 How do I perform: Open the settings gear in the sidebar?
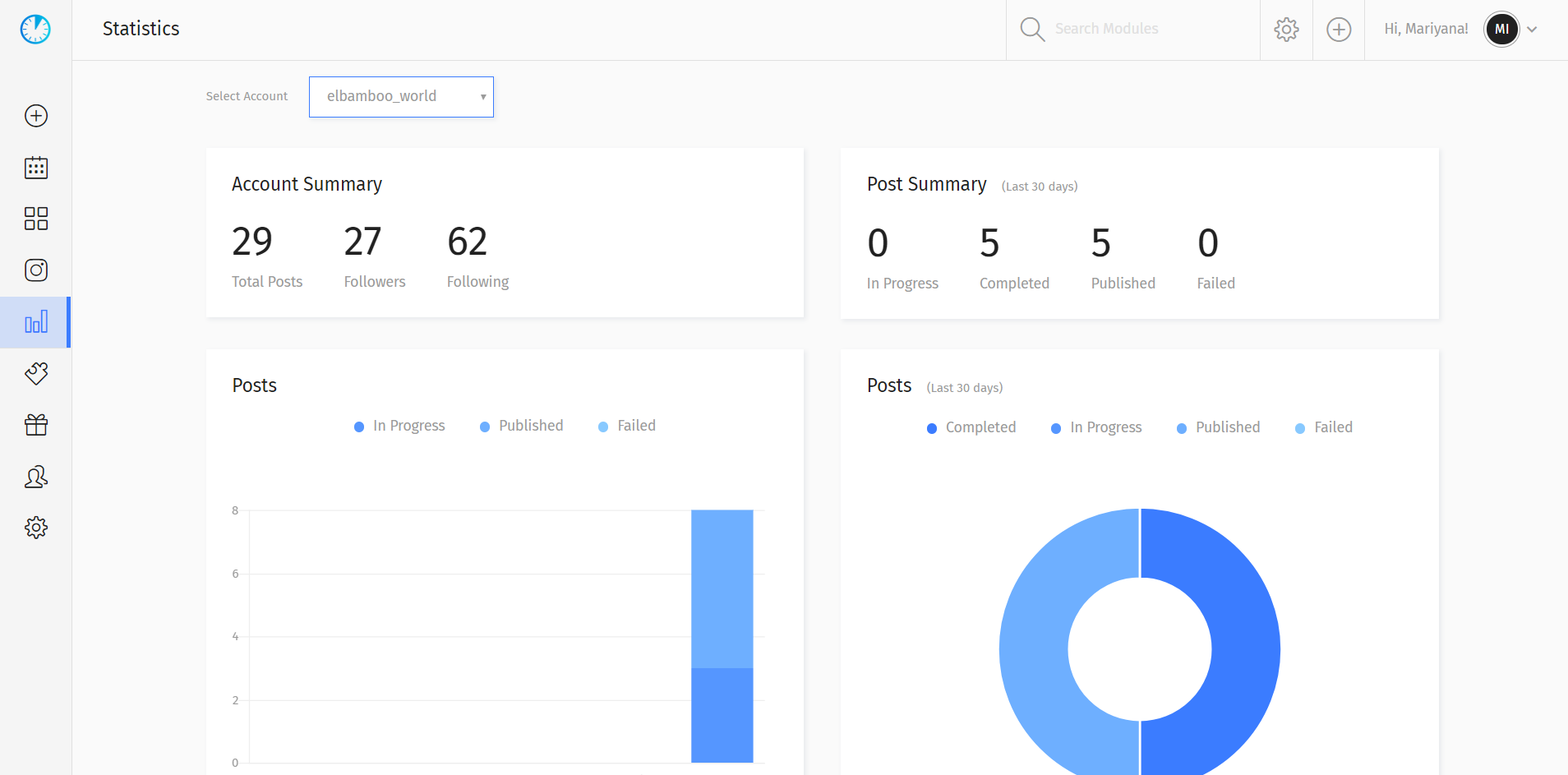click(36, 528)
